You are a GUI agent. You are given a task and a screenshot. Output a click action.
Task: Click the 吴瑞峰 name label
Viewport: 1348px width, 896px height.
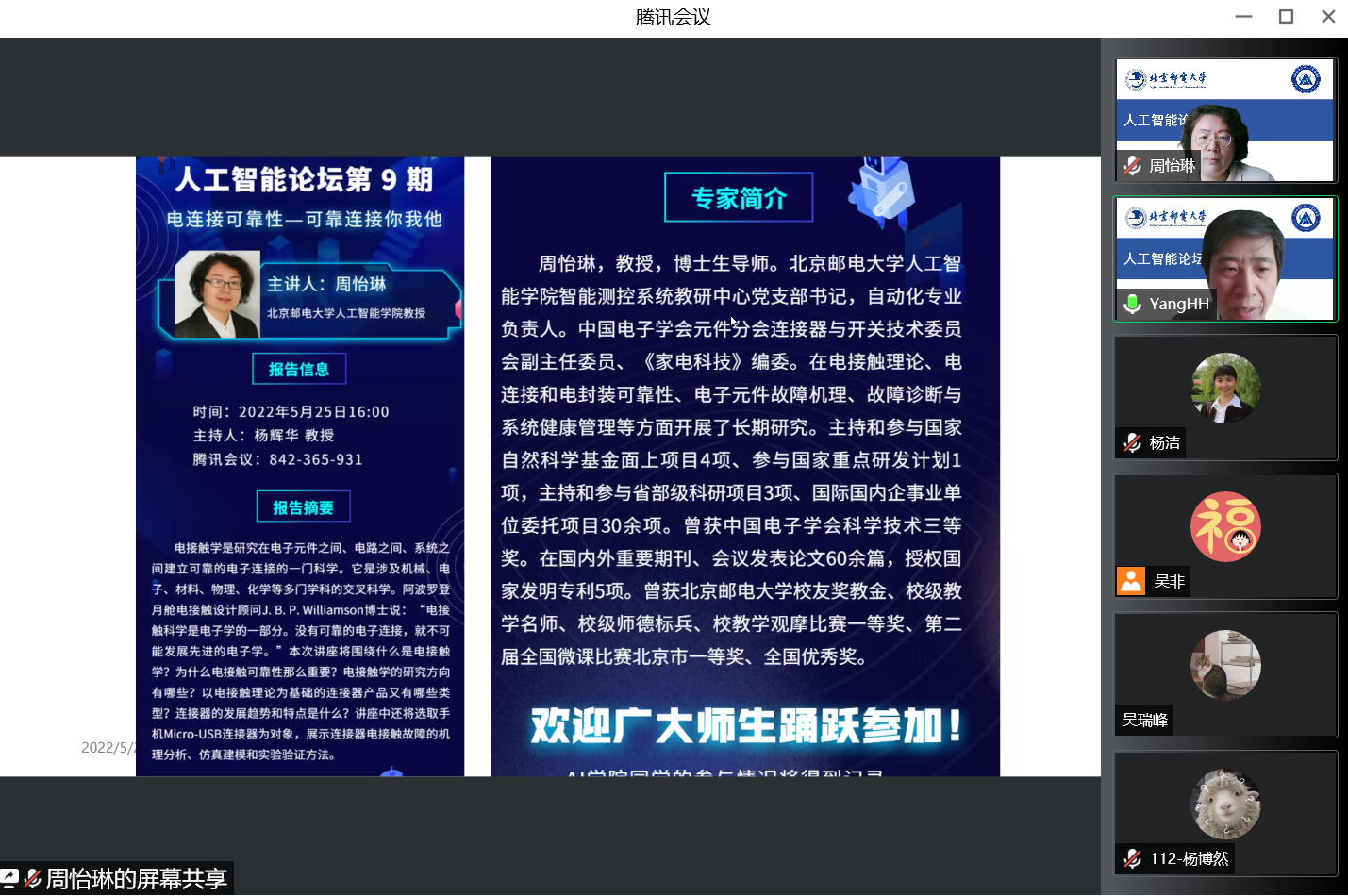point(1144,720)
